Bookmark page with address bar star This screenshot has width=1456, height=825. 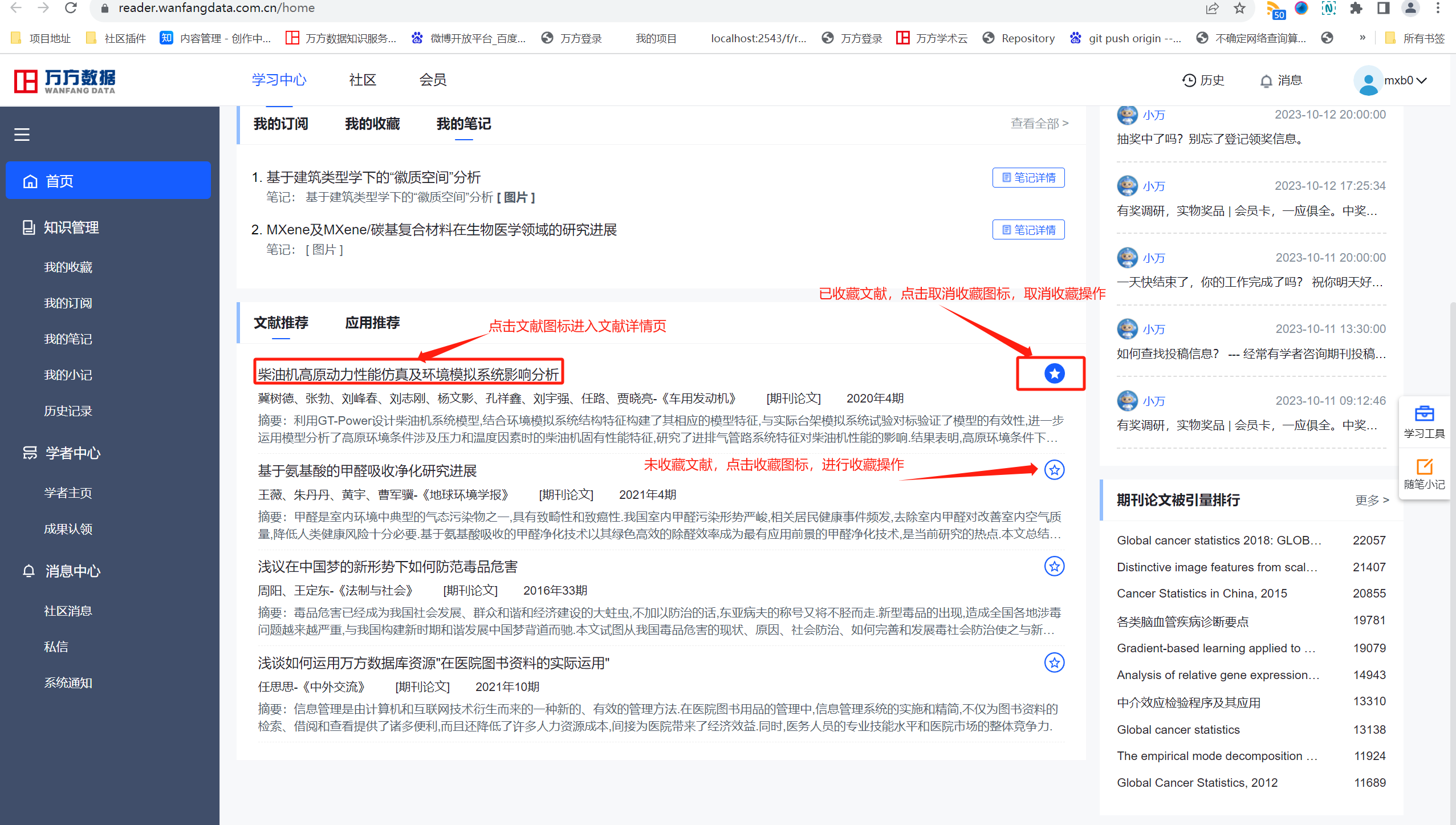pos(1239,8)
